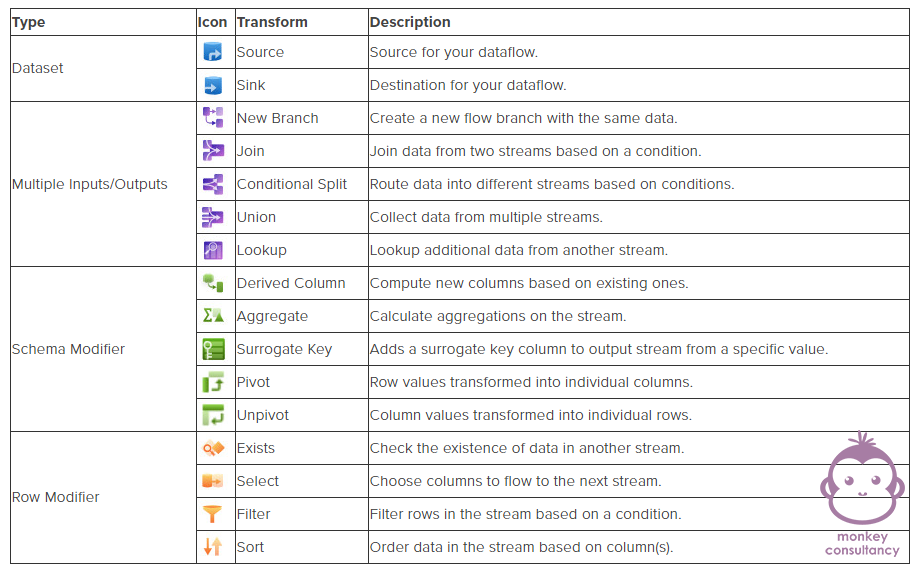Screen dimensions: 923x575
Task: Click the orange Filter funnel icon
Action: 213,514
